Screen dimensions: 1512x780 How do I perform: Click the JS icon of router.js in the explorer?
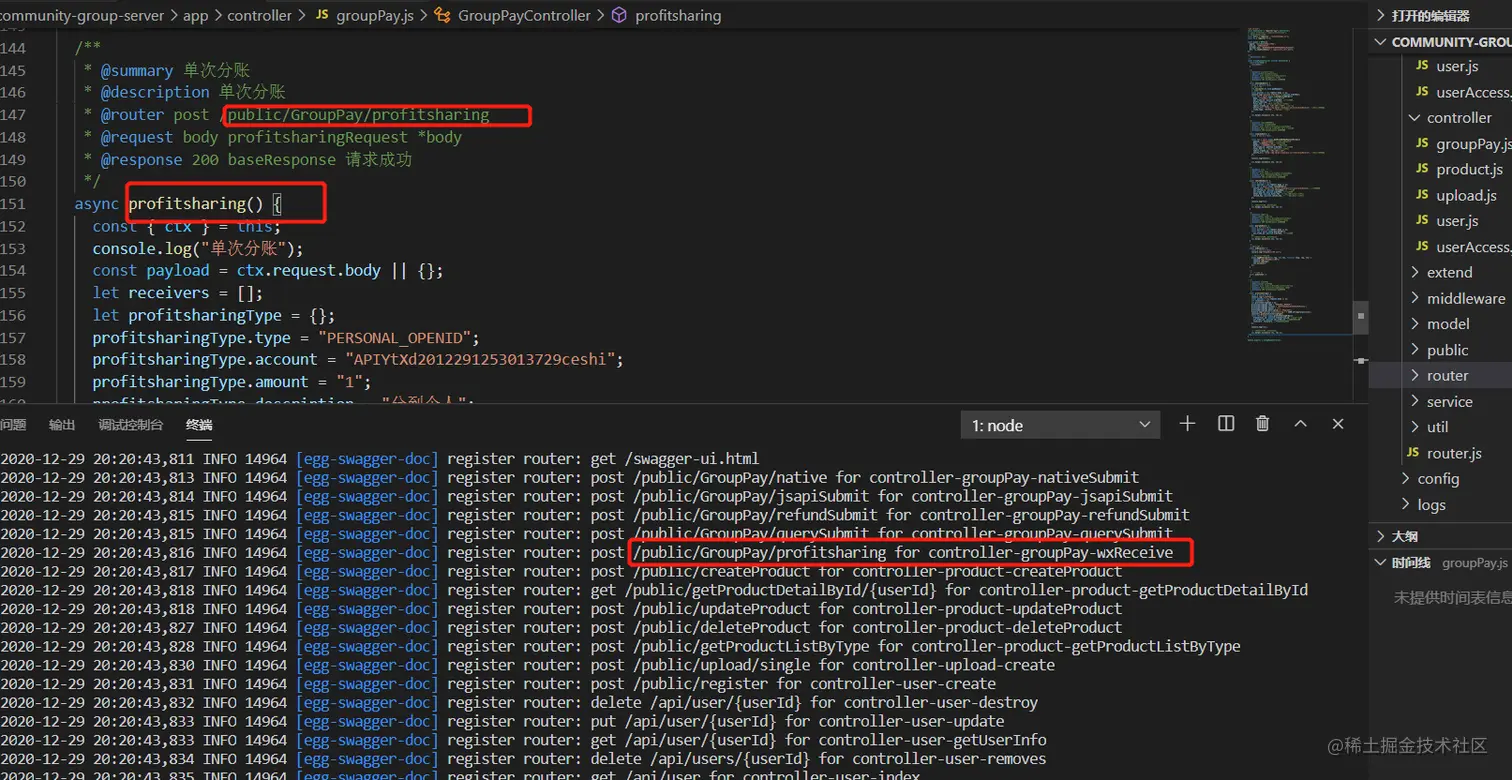click(x=1412, y=453)
